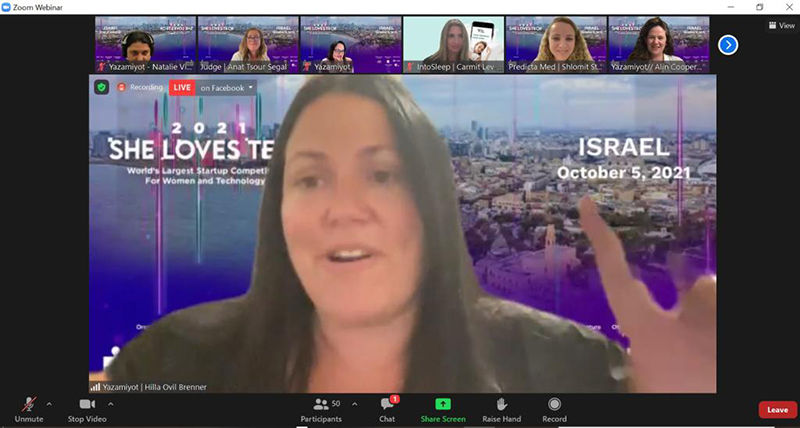This screenshot has width=800, height=428.
Task: Raise Hand in the webinar
Action: pyautogui.click(x=502, y=410)
